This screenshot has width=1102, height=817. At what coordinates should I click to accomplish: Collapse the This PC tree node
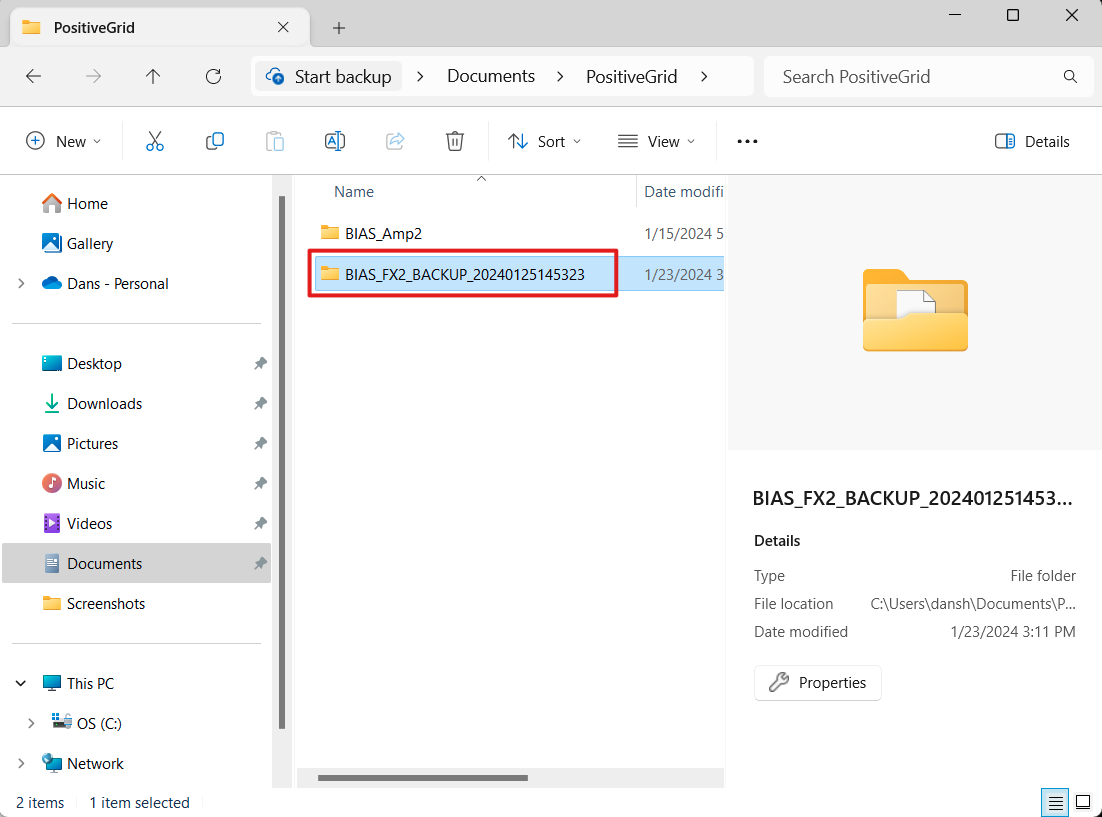(x=21, y=683)
